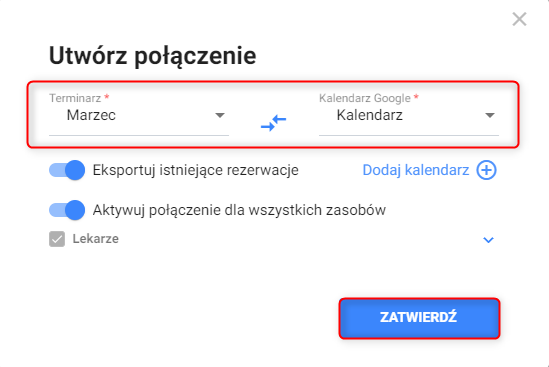Expand the Lekarze section chevron
Viewport: 549px width, 367px height.
[x=488, y=240]
